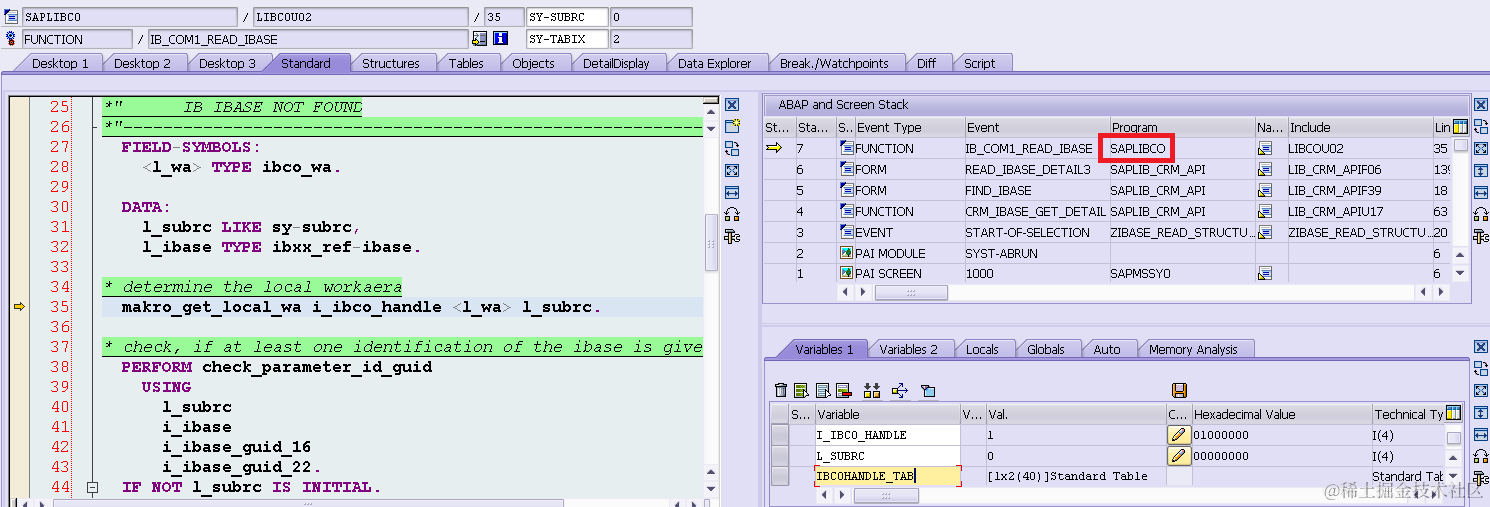Click the blue information icon in header
1490x507 pixels.
(x=501, y=39)
